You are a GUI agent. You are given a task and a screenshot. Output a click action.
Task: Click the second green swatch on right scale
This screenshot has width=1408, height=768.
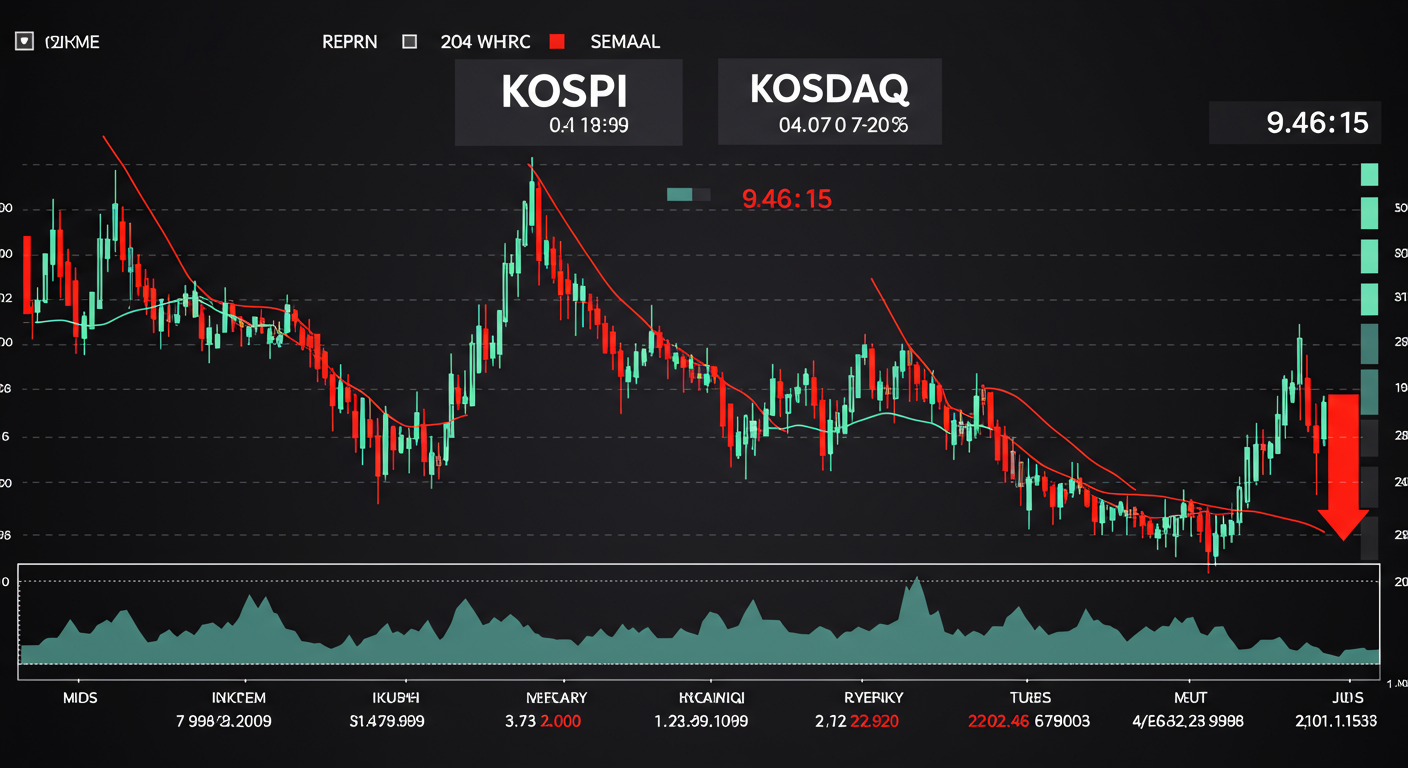[1369, 212]
